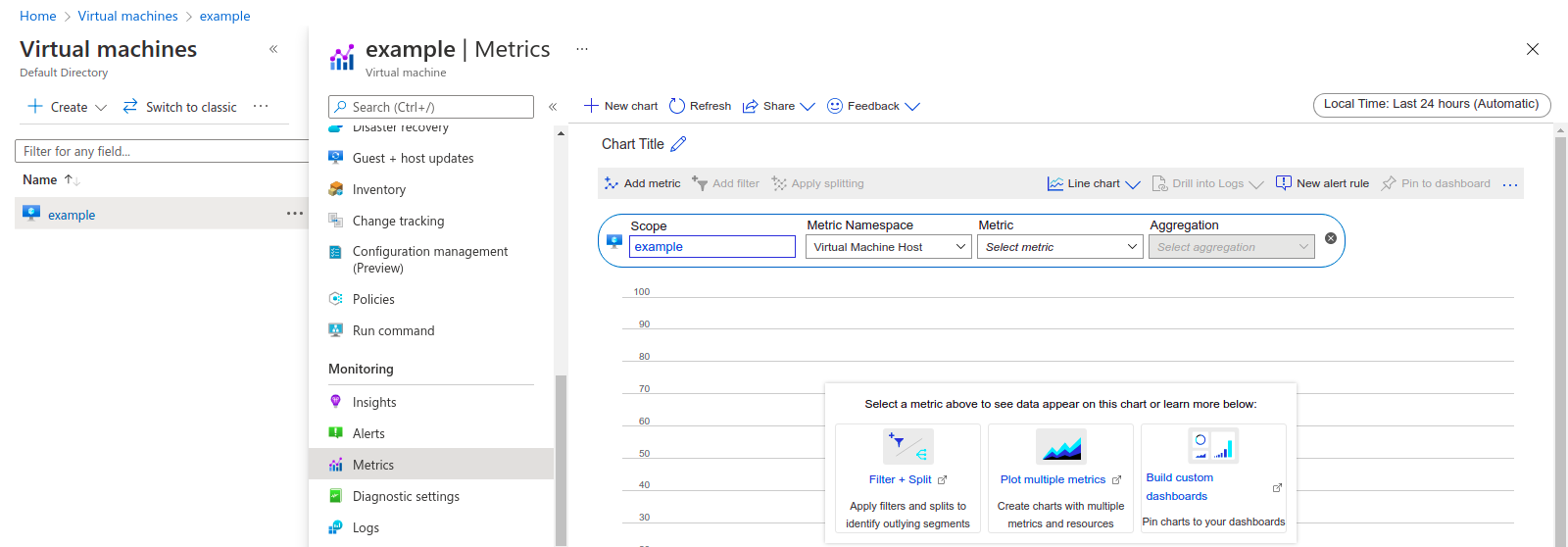1568x547 pixels.
Task: Sort the list by Name column
Action: click(x=51, y=179)
